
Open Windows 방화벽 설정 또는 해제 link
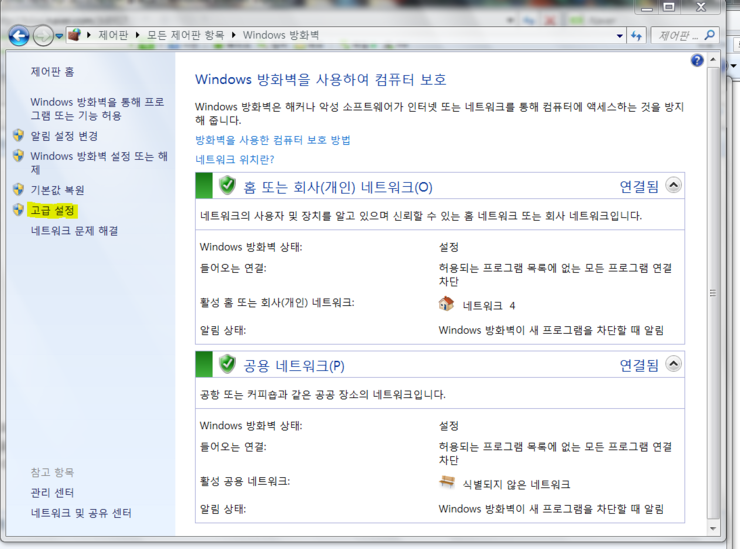[x=99, y=162]
